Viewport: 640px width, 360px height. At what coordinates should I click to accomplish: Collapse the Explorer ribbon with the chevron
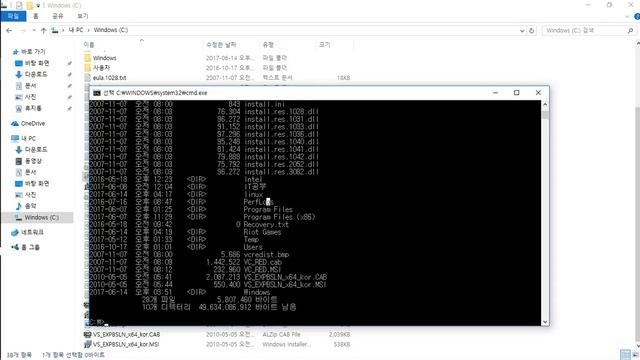point(627,16)
